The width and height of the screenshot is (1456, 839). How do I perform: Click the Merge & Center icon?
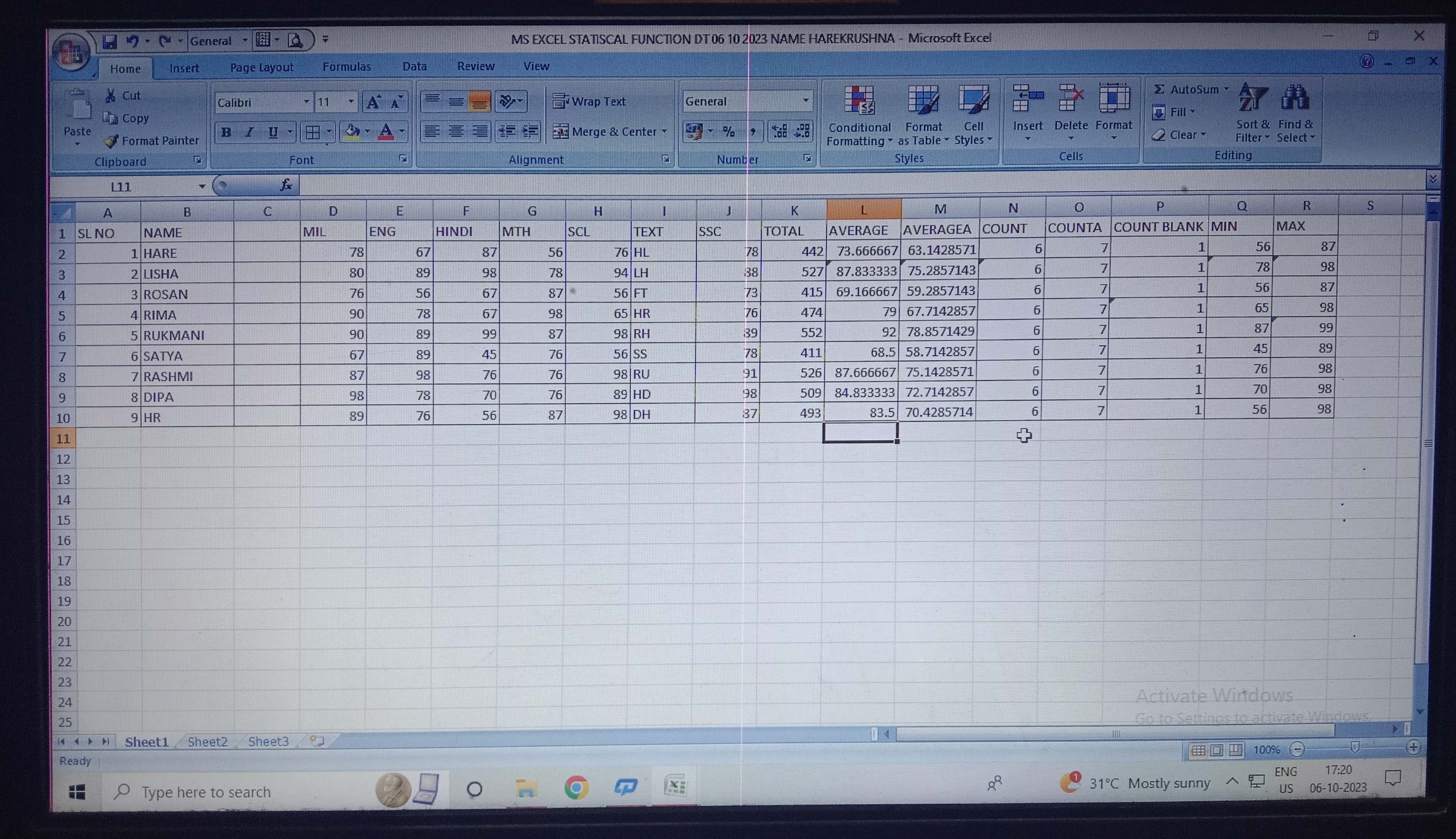(x=560, y=132)
